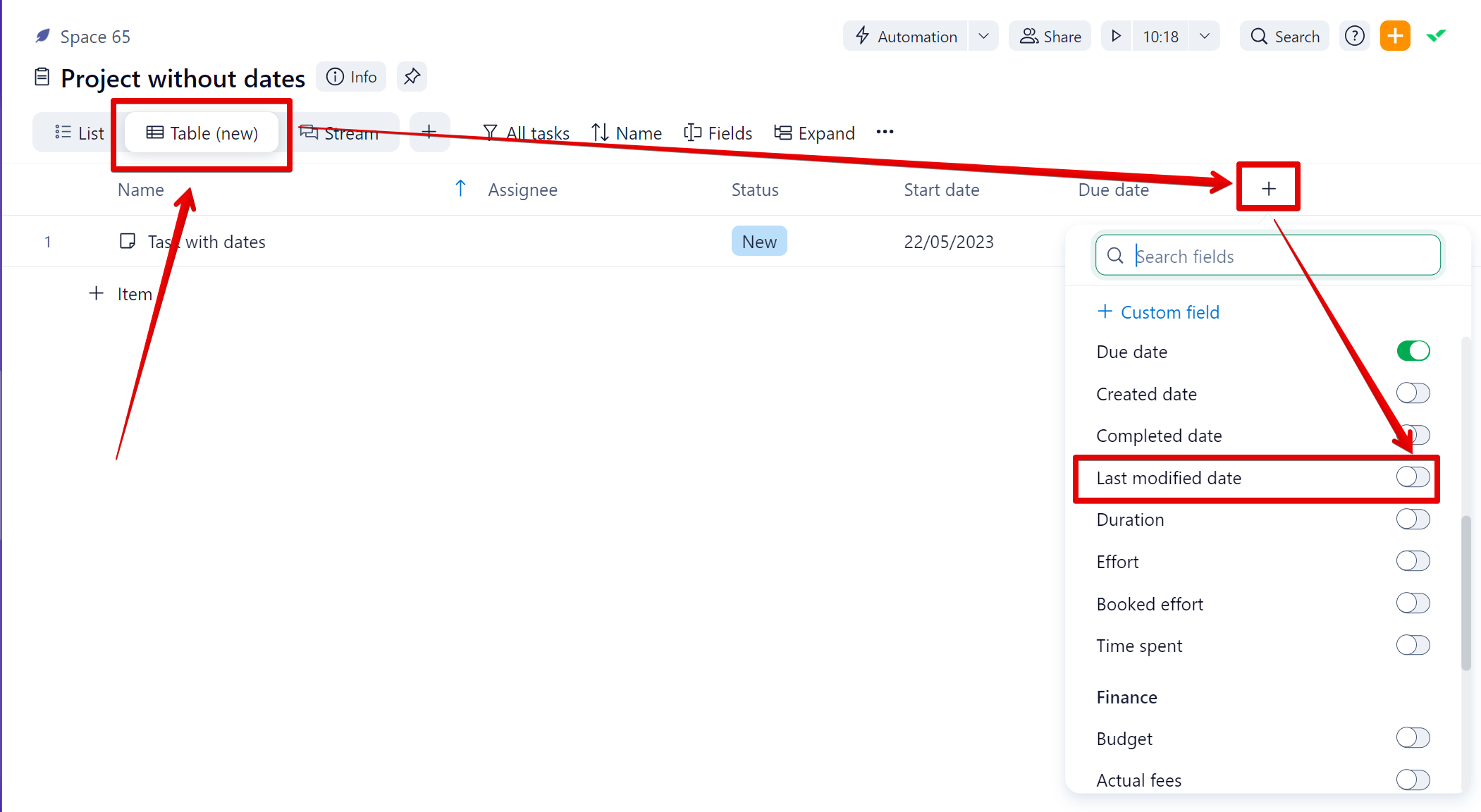Turn on the Duration toggle

coord(1413,519)
